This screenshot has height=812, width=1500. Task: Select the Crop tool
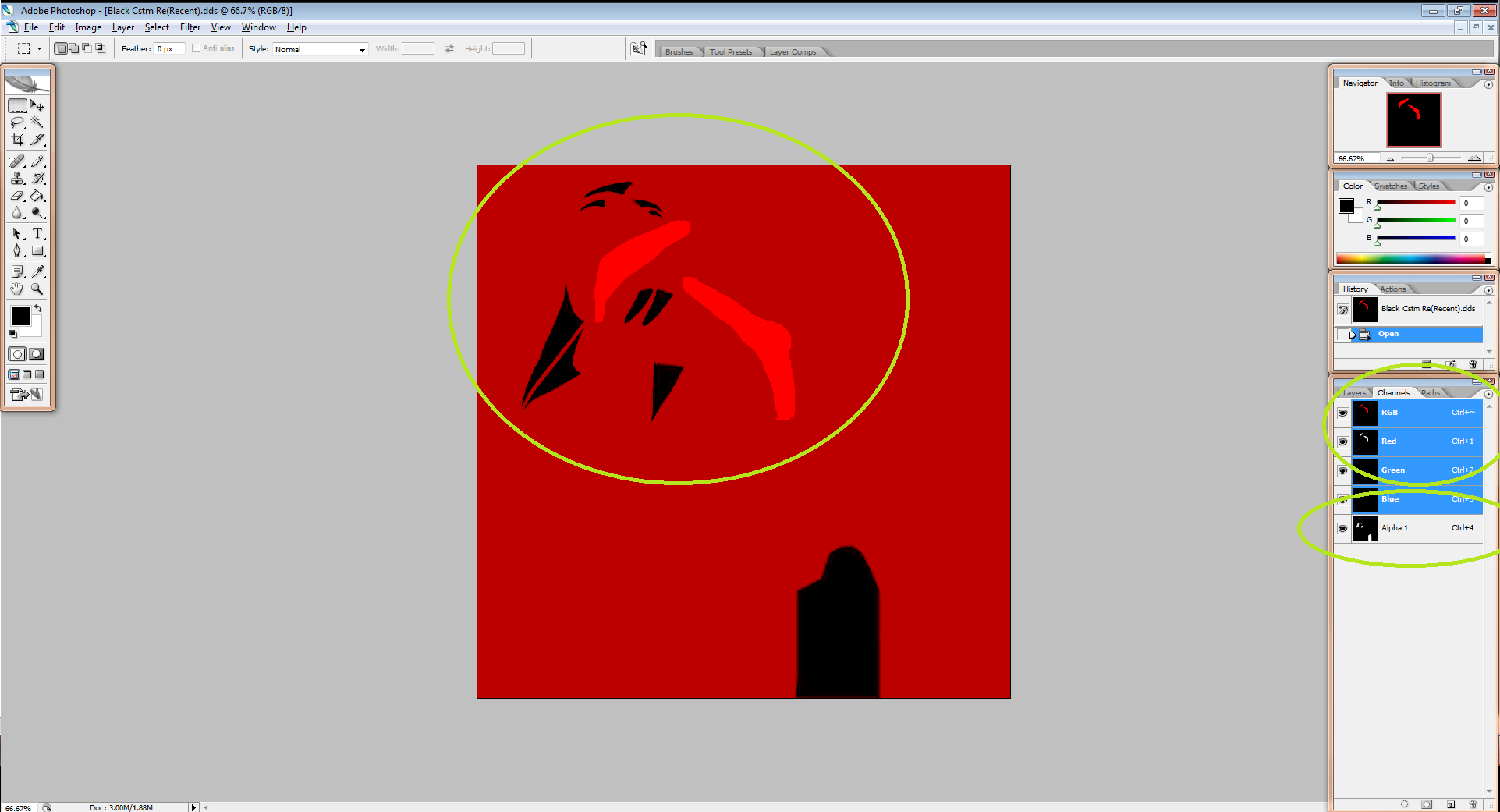(x=17, y=140)
